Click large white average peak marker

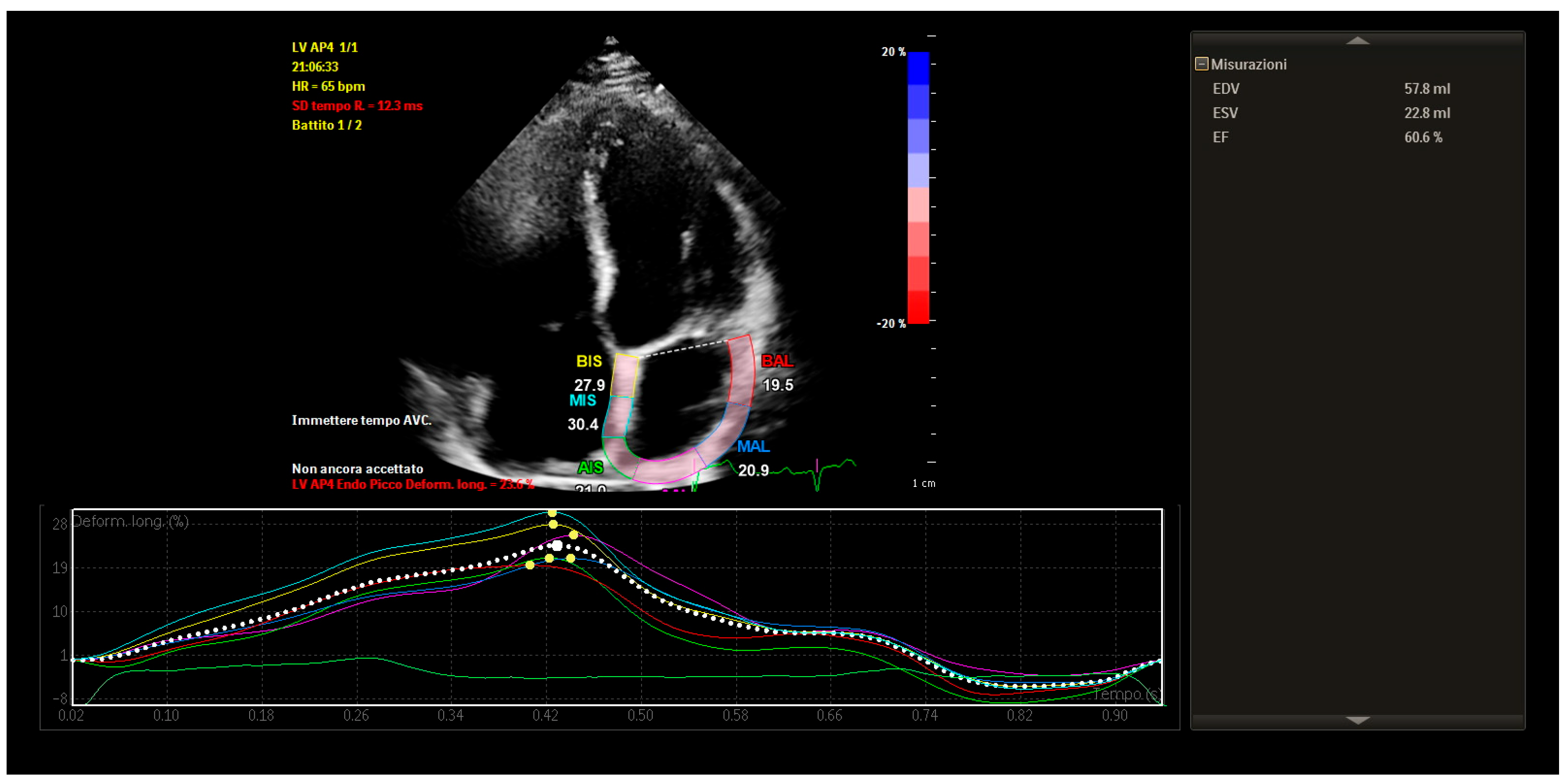click(557, 545)
